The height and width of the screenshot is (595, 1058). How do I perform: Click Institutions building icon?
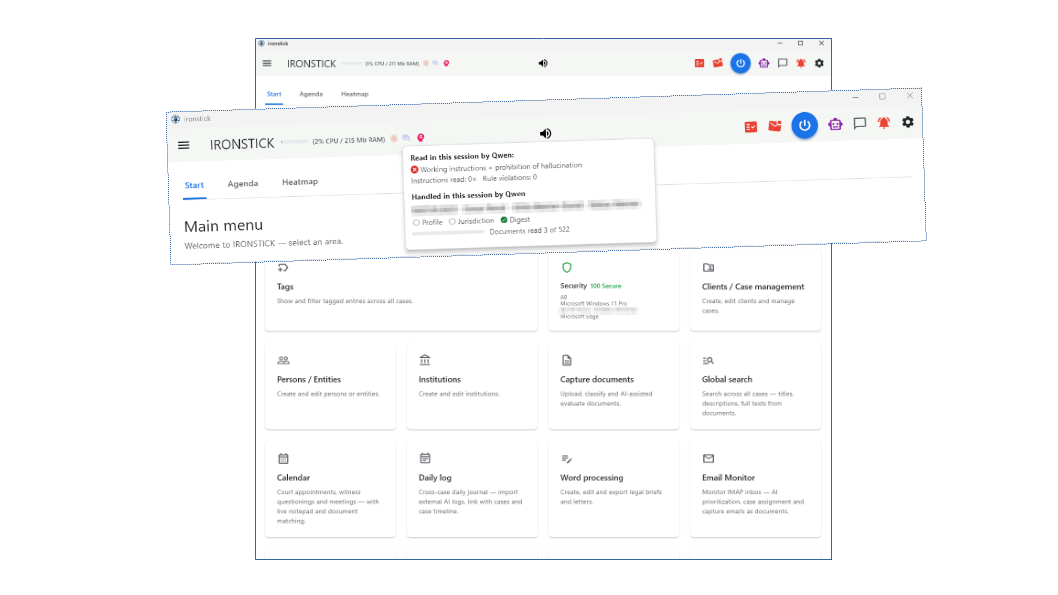[x=425, y=360]
